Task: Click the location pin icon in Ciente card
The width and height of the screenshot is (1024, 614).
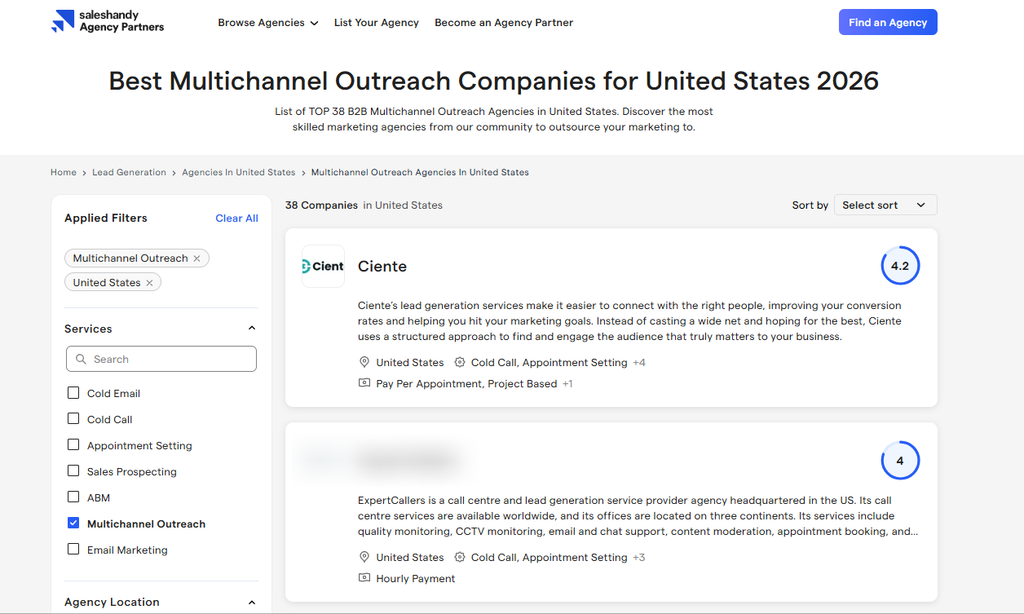Action: [364, 362]
